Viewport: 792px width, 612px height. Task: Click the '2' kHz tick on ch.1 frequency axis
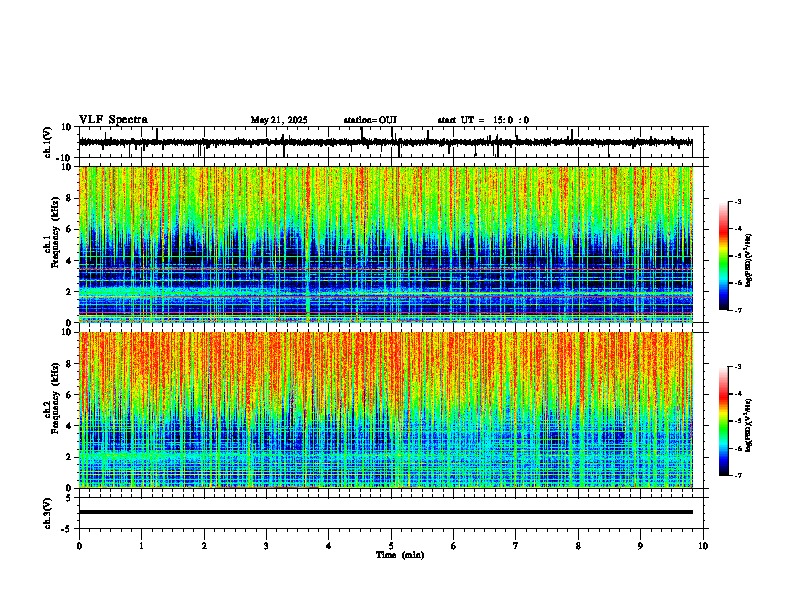tap(69, 291)
